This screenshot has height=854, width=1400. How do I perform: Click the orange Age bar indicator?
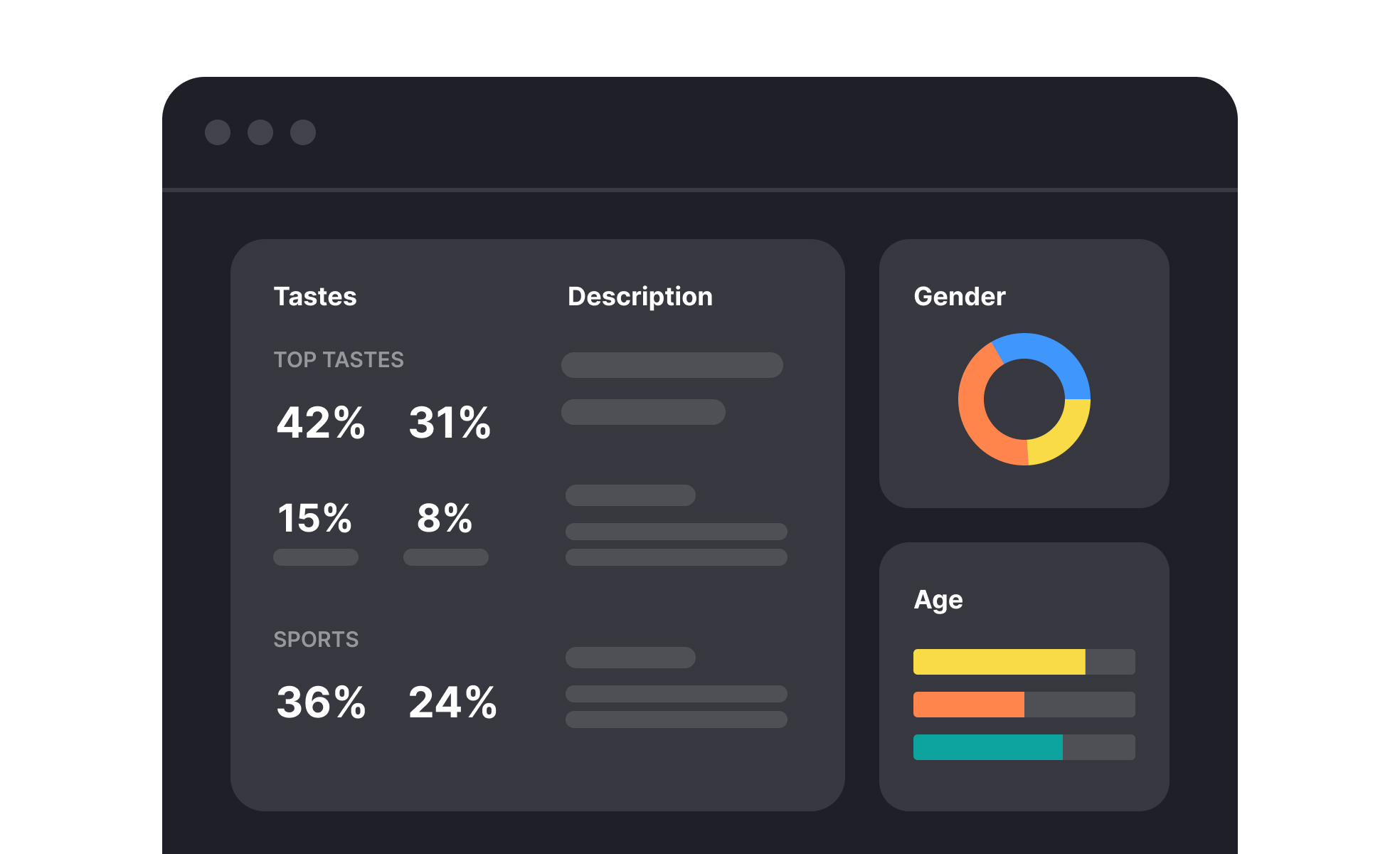pyautogui.click(x=967, y=703)
